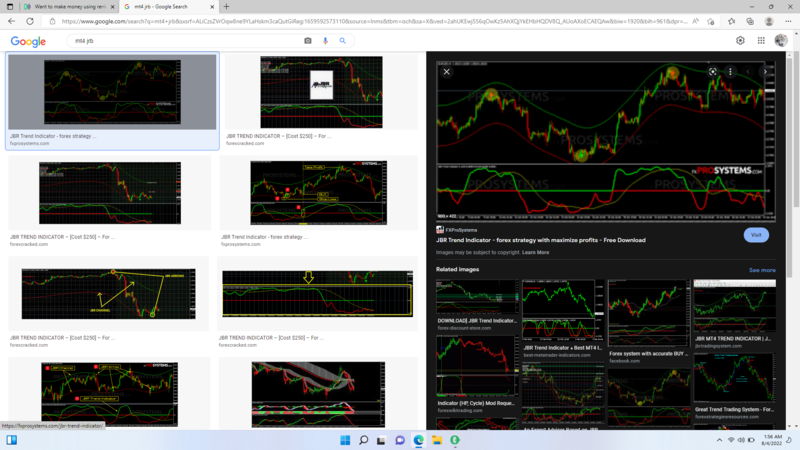Reload the page with the refresh icon
The height and width of the screenshot is (450, 800).
pyautogui.click(x=30, y=21)
